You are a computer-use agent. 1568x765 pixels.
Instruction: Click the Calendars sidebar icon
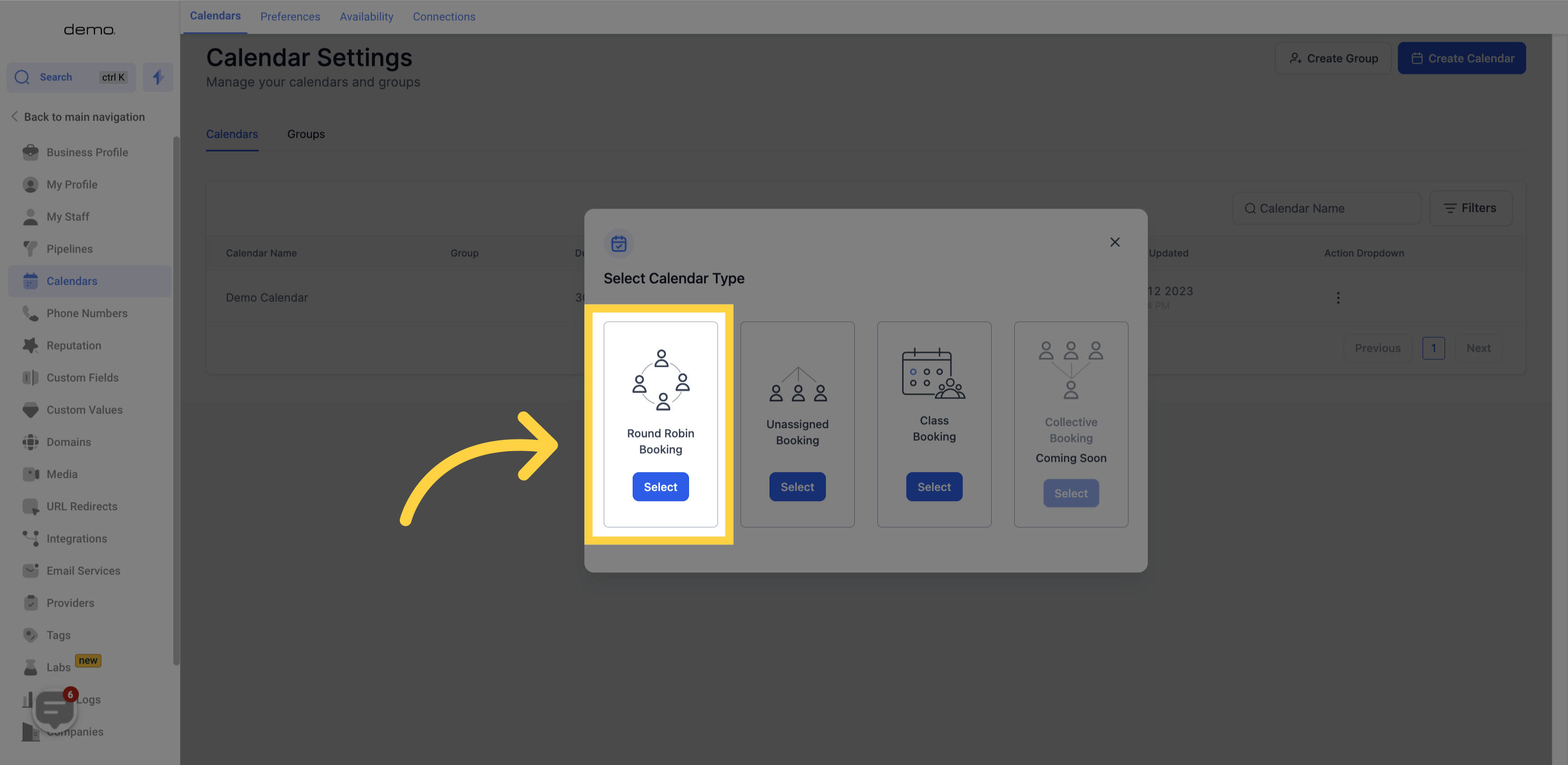click(x=30, y=281)
